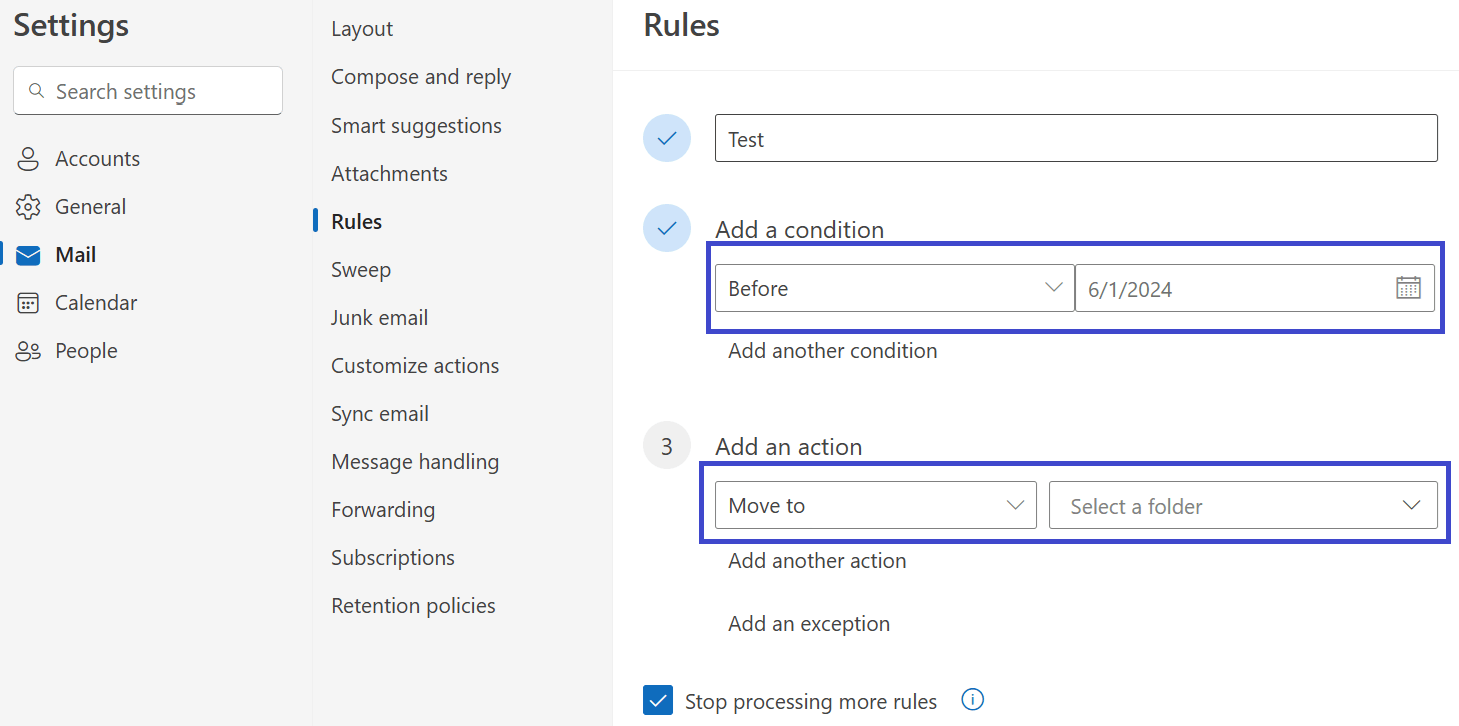This screenshot has height=726, width=1459.
Task: Click the search magnifier in Search settings
Action: [37, 90]
